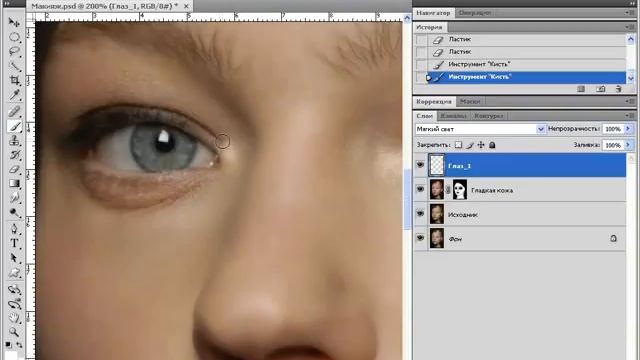Toggle lock image pixels brush icon
The height and width of the screenshot is (360, 640).
470,145
